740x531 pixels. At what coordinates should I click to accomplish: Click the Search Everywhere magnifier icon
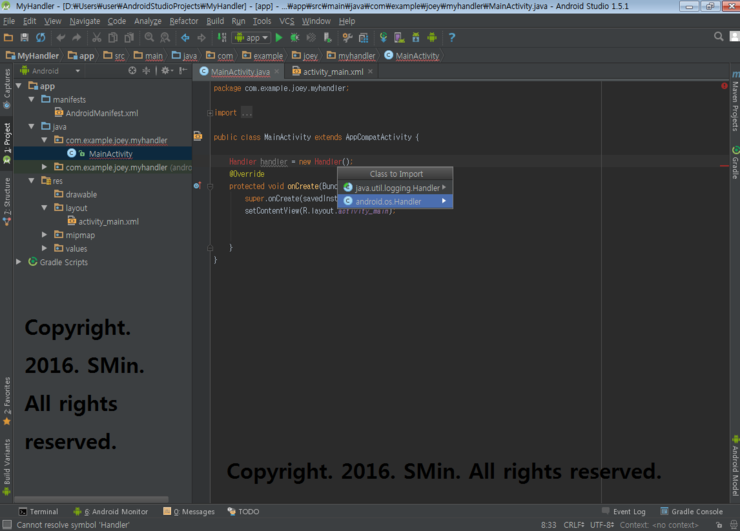click(x=718, y=36)
